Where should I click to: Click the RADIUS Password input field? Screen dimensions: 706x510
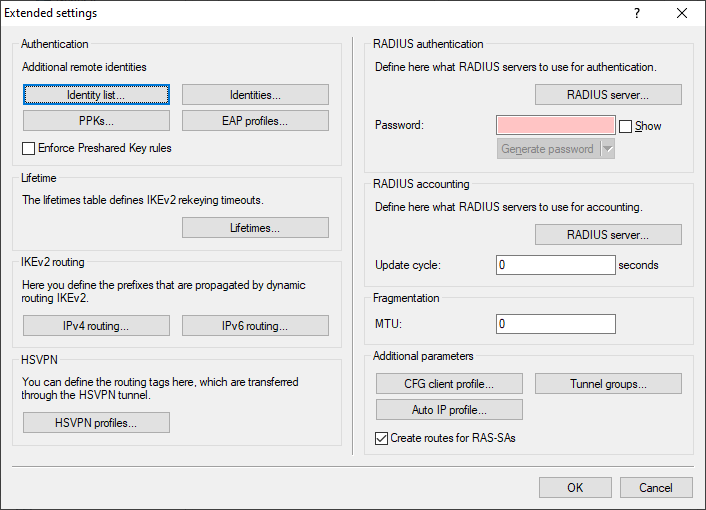click(x=555, y=125)
